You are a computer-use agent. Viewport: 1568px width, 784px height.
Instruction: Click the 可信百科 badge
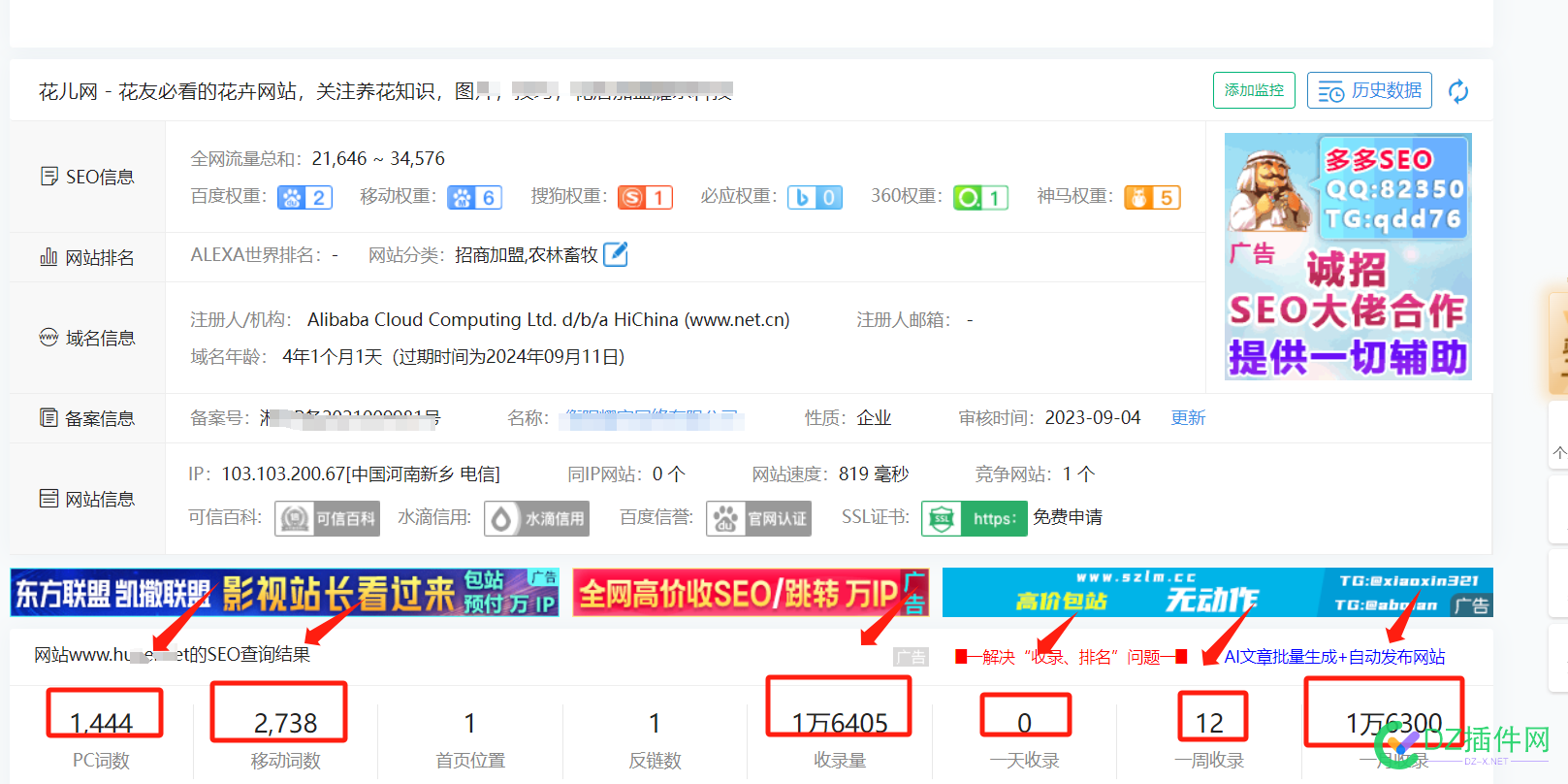pos(328,519)
